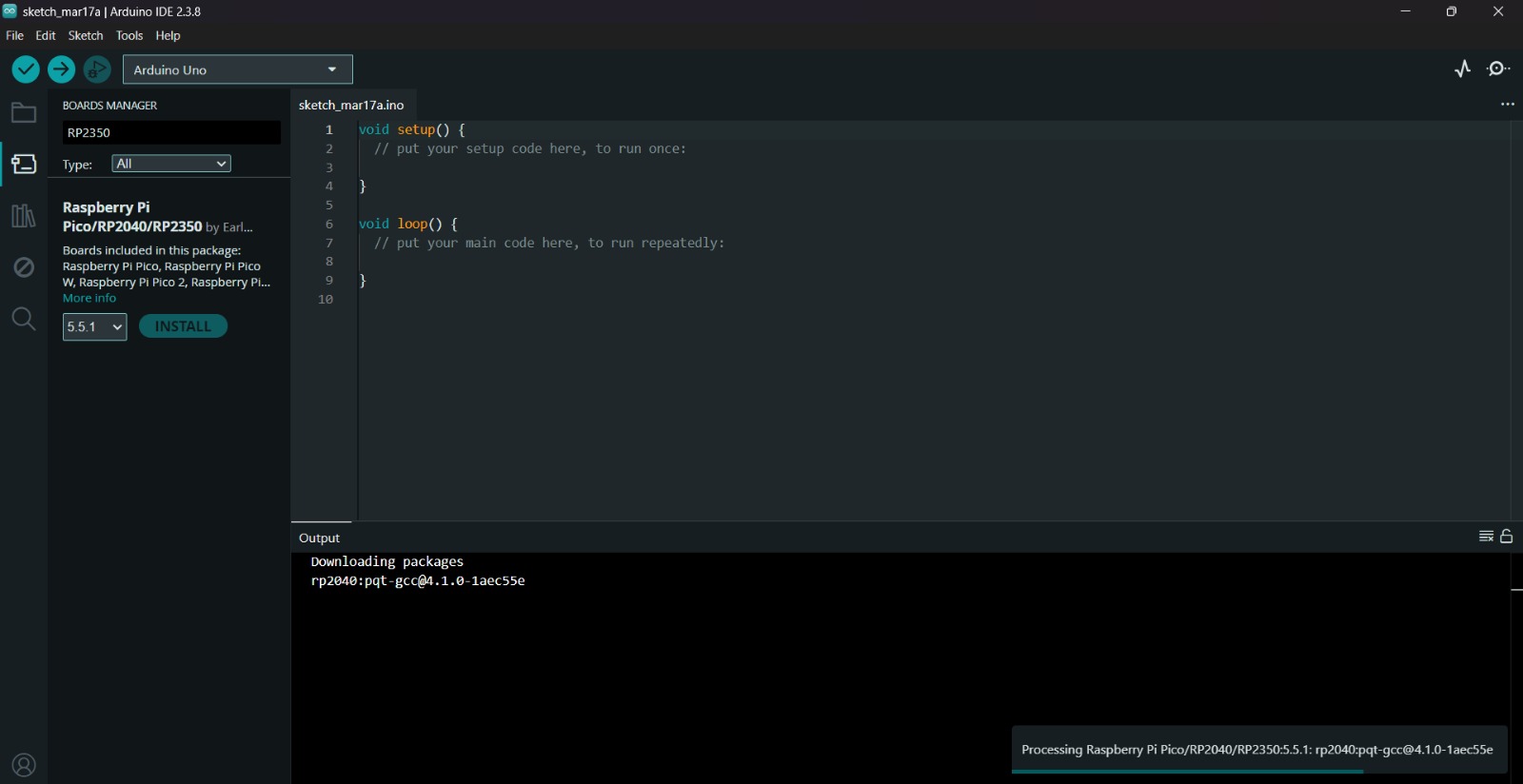Start debugging with the Debug icon
The width and height of the screenshot is (1523, 784).
pos(97,69)
